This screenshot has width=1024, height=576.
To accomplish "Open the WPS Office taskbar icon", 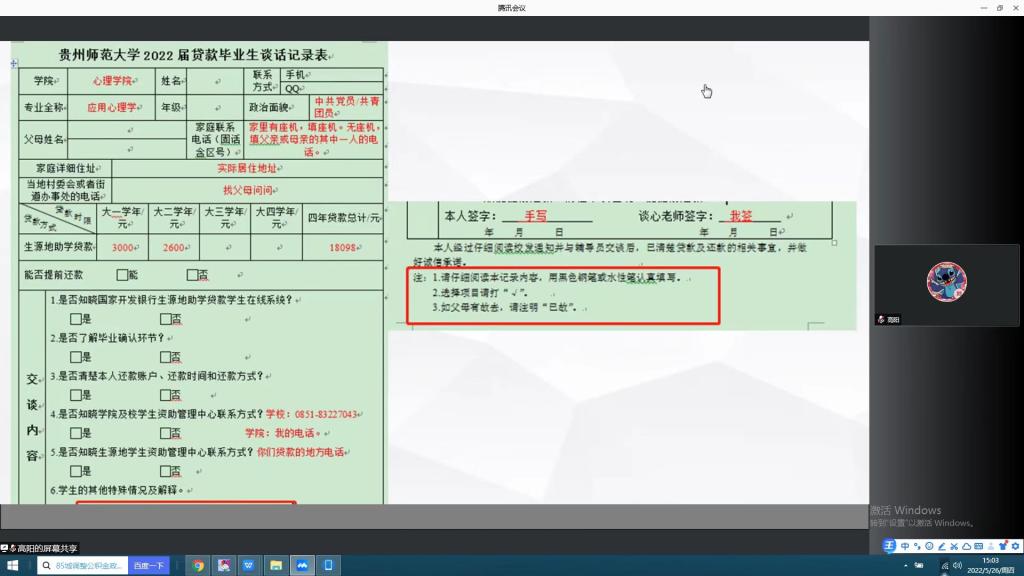I will [249, 566].
